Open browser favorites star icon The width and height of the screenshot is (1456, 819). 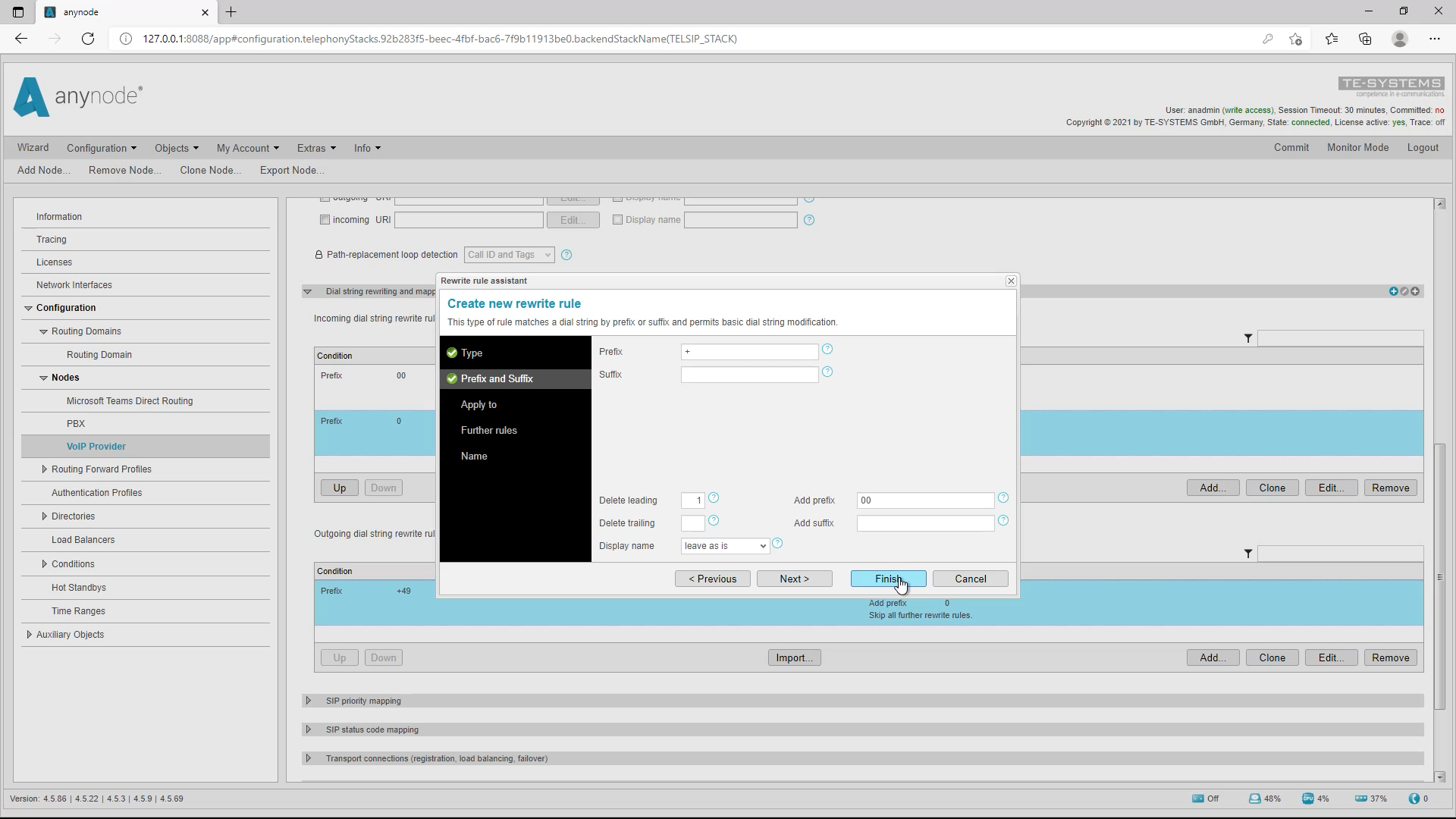(x=1332, y=39)
